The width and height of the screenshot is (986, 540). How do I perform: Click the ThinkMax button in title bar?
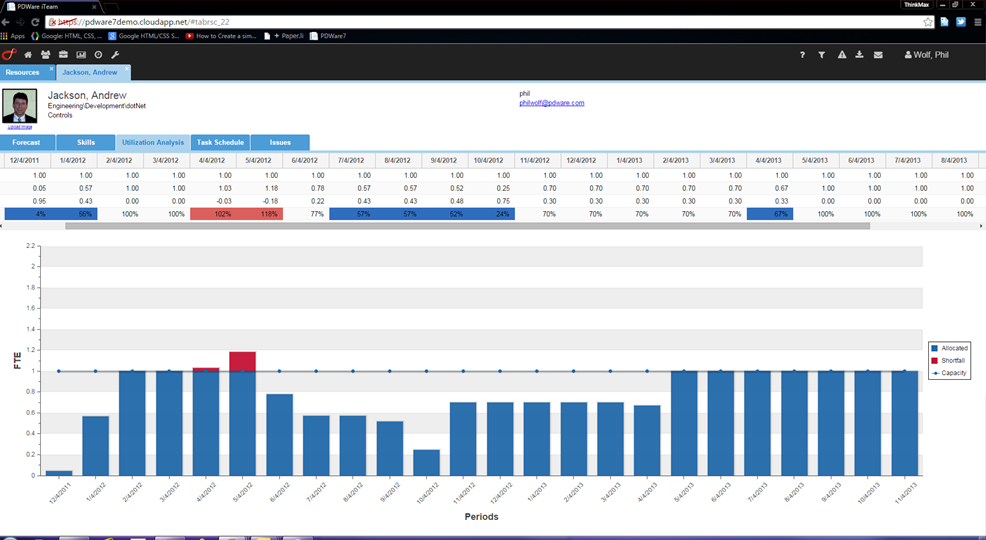[916, 4]
